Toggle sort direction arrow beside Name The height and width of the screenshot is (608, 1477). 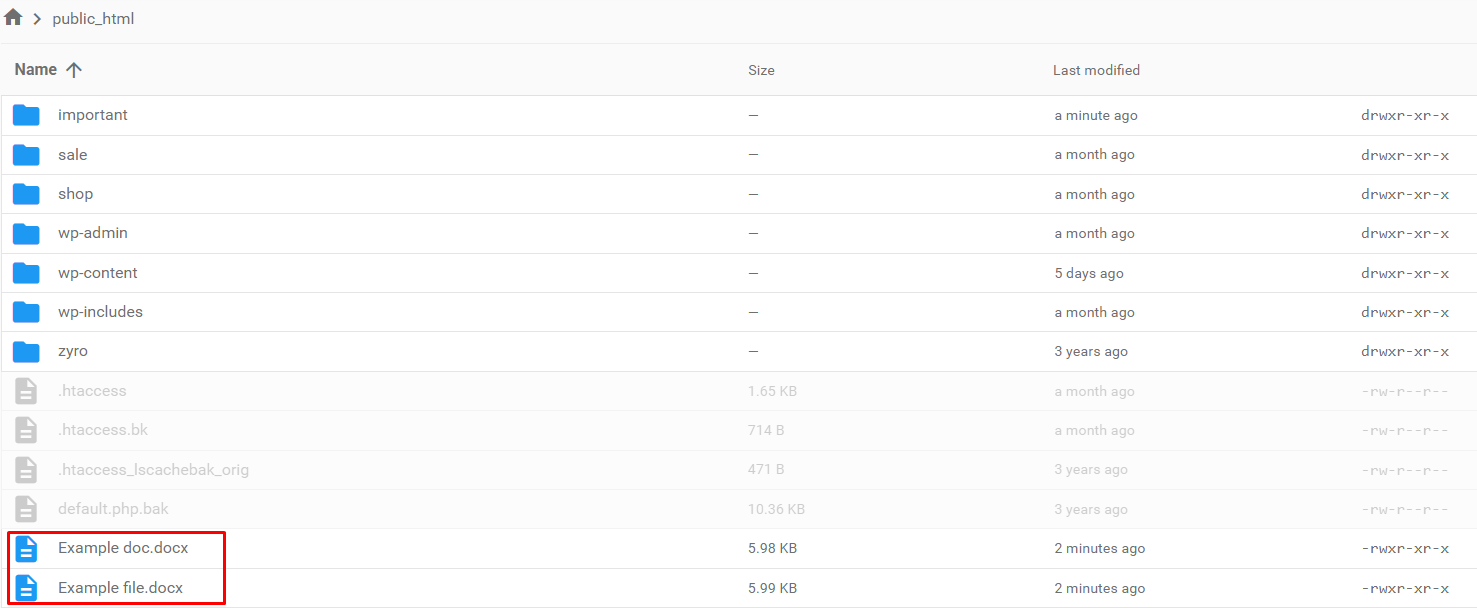74,70
